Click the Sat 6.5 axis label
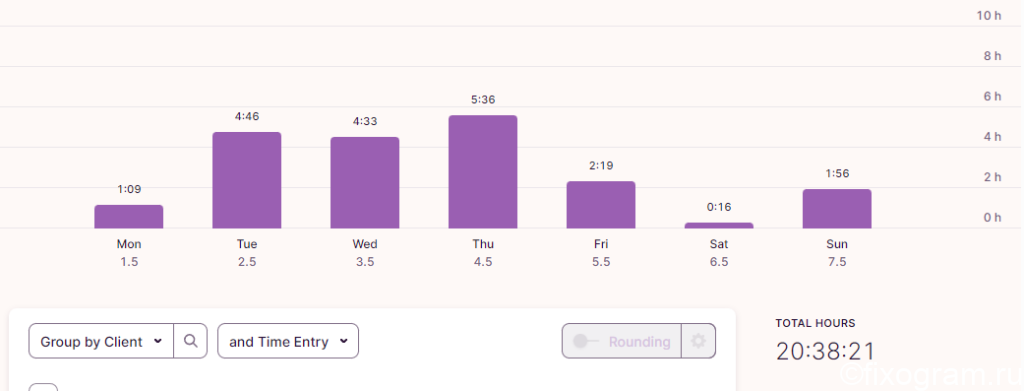Viewport: 1024px width, 391px height. [719, 253]
